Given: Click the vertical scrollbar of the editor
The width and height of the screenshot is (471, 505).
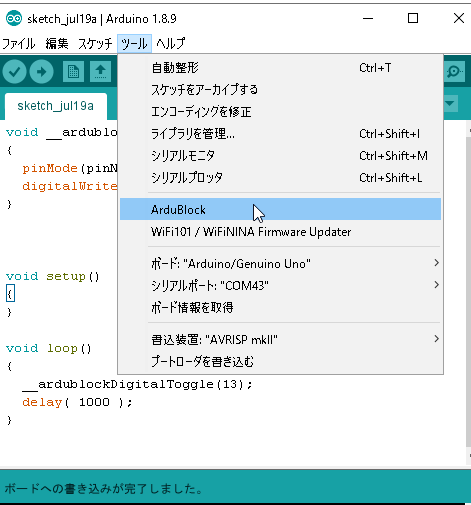Looking at the screenshot, I should pos(468,293).
